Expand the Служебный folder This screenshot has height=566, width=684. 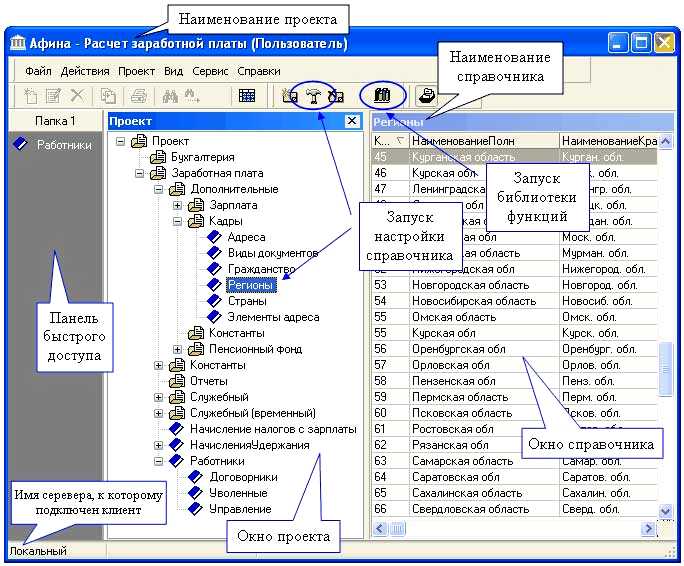pos(158,397)
